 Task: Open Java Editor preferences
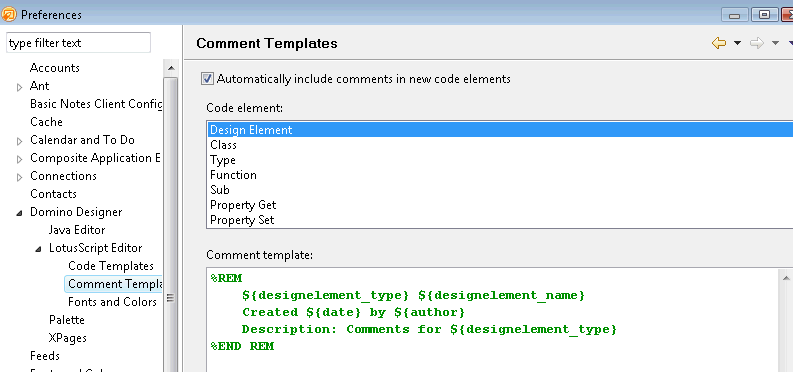[x=77, y=230]
